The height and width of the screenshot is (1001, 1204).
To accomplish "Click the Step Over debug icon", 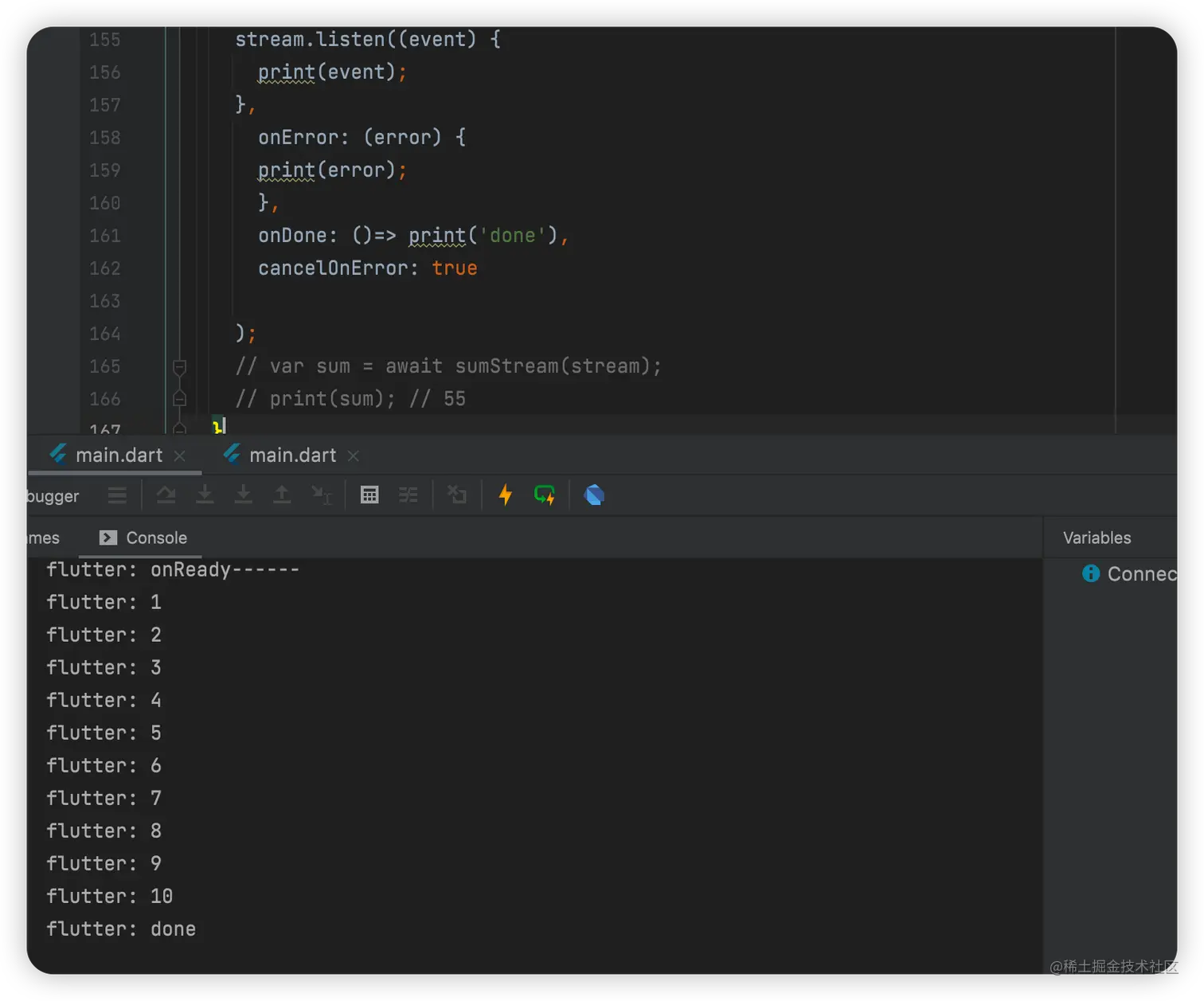I will point(166,495).
